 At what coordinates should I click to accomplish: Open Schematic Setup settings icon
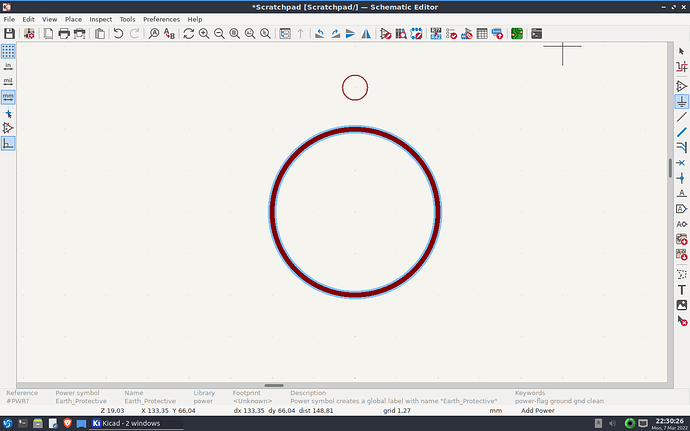coord(29,33)
